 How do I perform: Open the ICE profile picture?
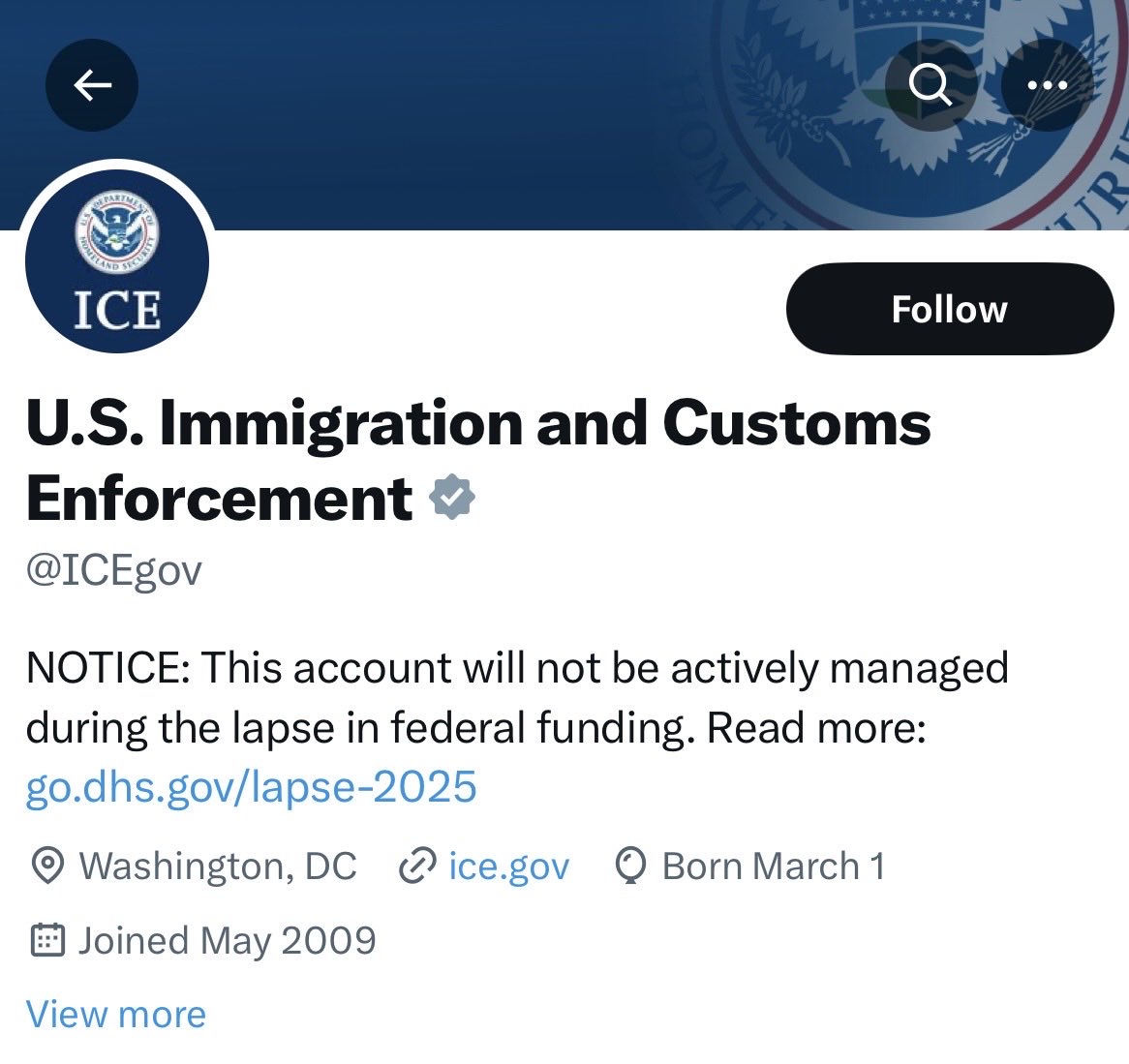[117, 261]
